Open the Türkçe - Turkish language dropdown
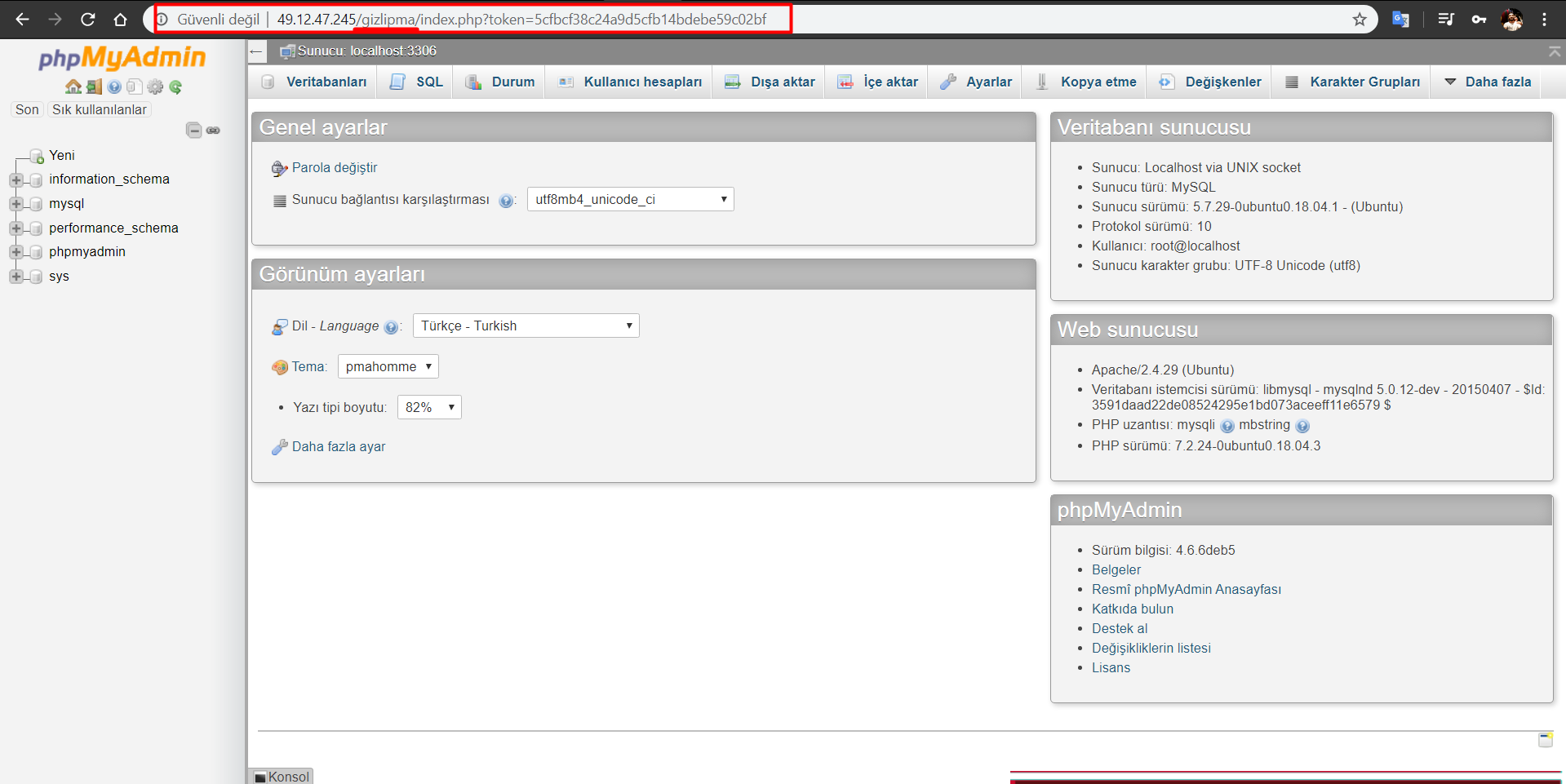 tap(526, 326)
